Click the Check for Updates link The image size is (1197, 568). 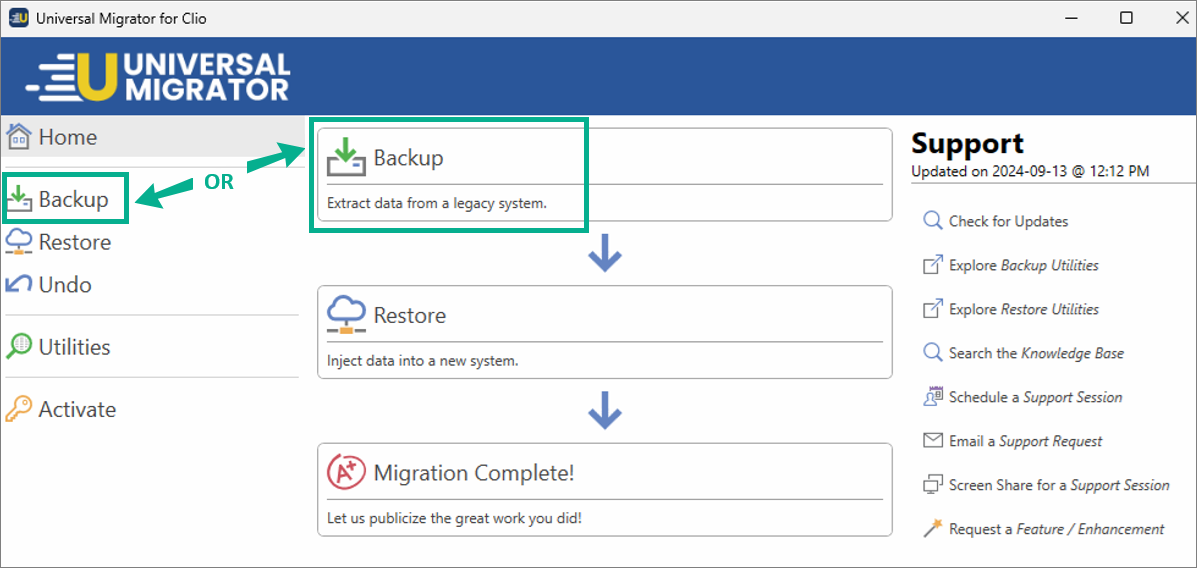[x=1008, y=221]
